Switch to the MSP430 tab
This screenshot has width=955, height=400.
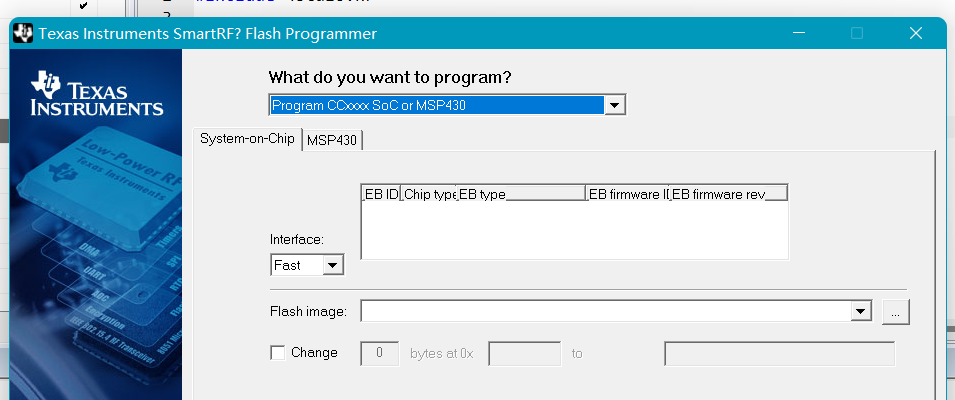point(332,141)
